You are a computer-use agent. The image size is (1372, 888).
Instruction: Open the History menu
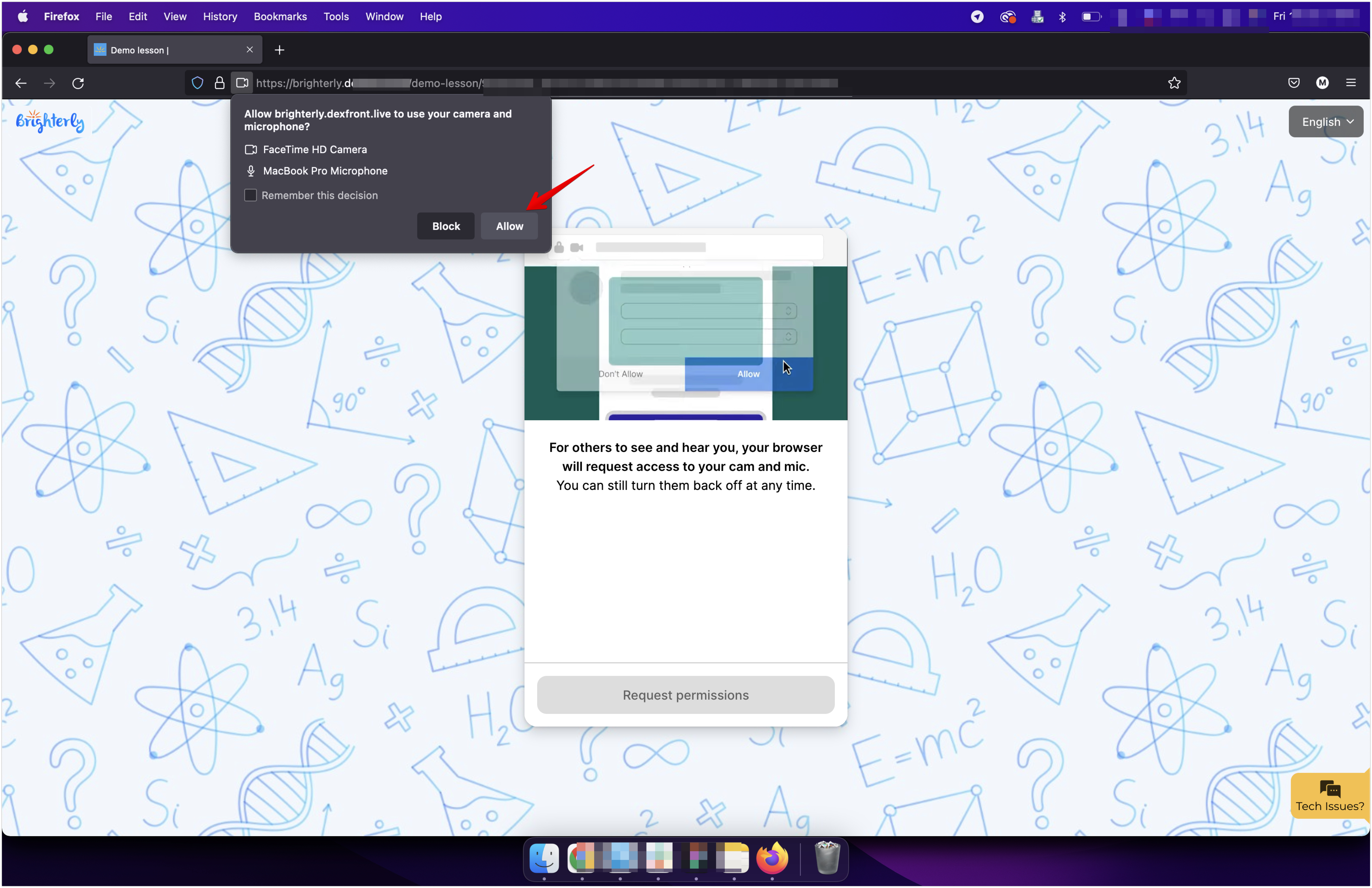220,17
